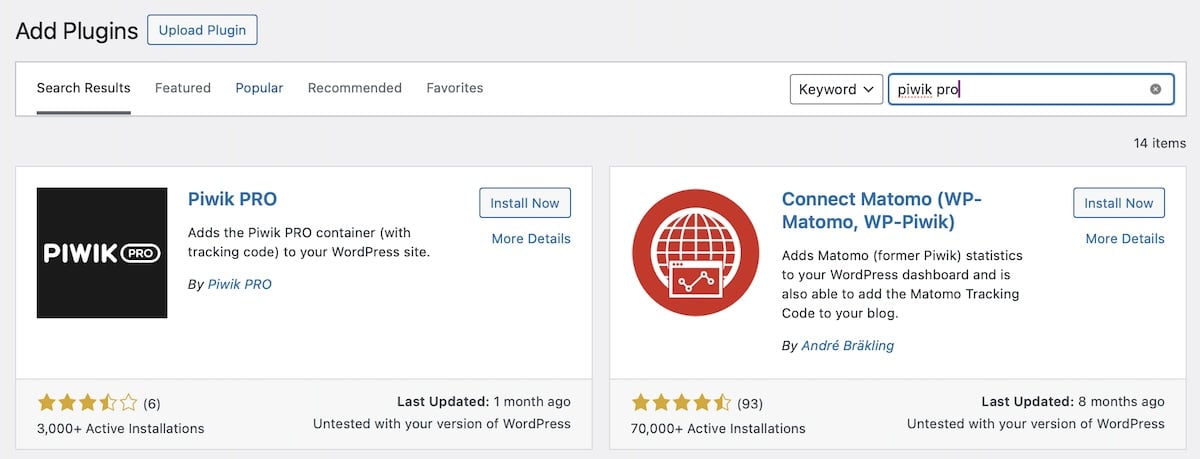Viewport: 1200px width, 459px height.
Task: Switch to the Popular tab
Action: [x=259, y=88]
